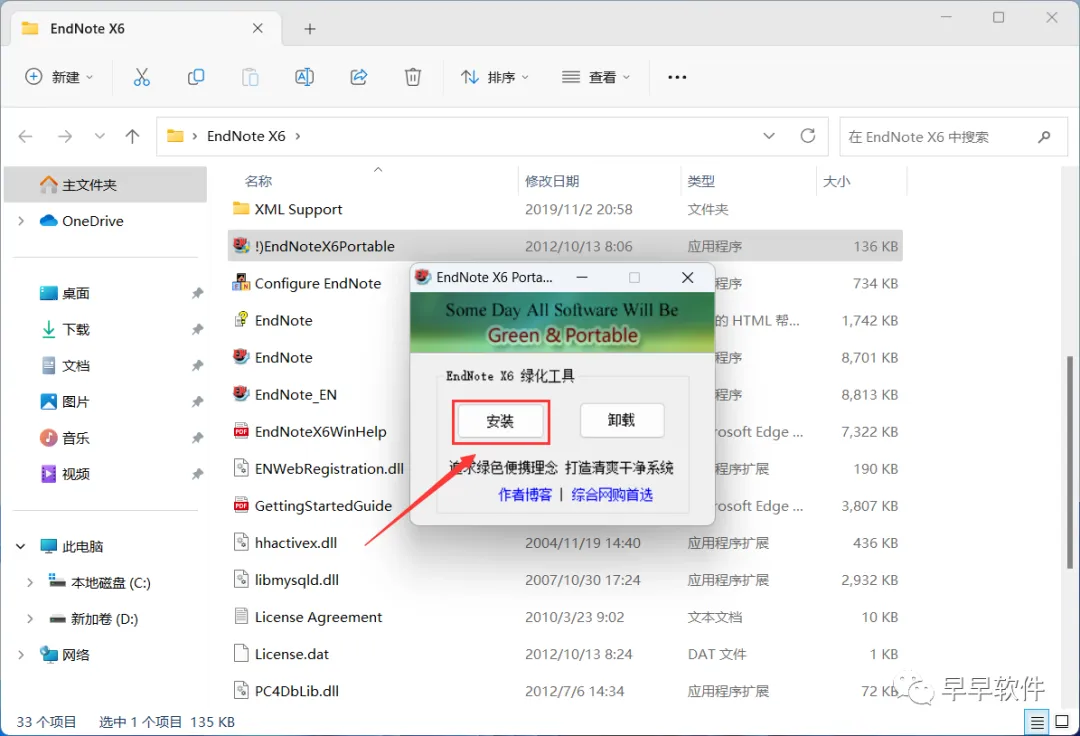The height and width of the screenshot is (736, 1080).
Task: Select the ENWebRegistration.dll file
Action: (329, 469)
